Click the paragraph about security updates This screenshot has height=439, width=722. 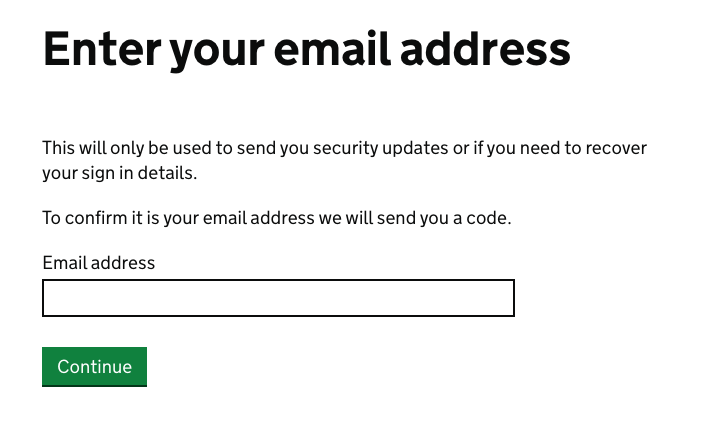(344, 160)
